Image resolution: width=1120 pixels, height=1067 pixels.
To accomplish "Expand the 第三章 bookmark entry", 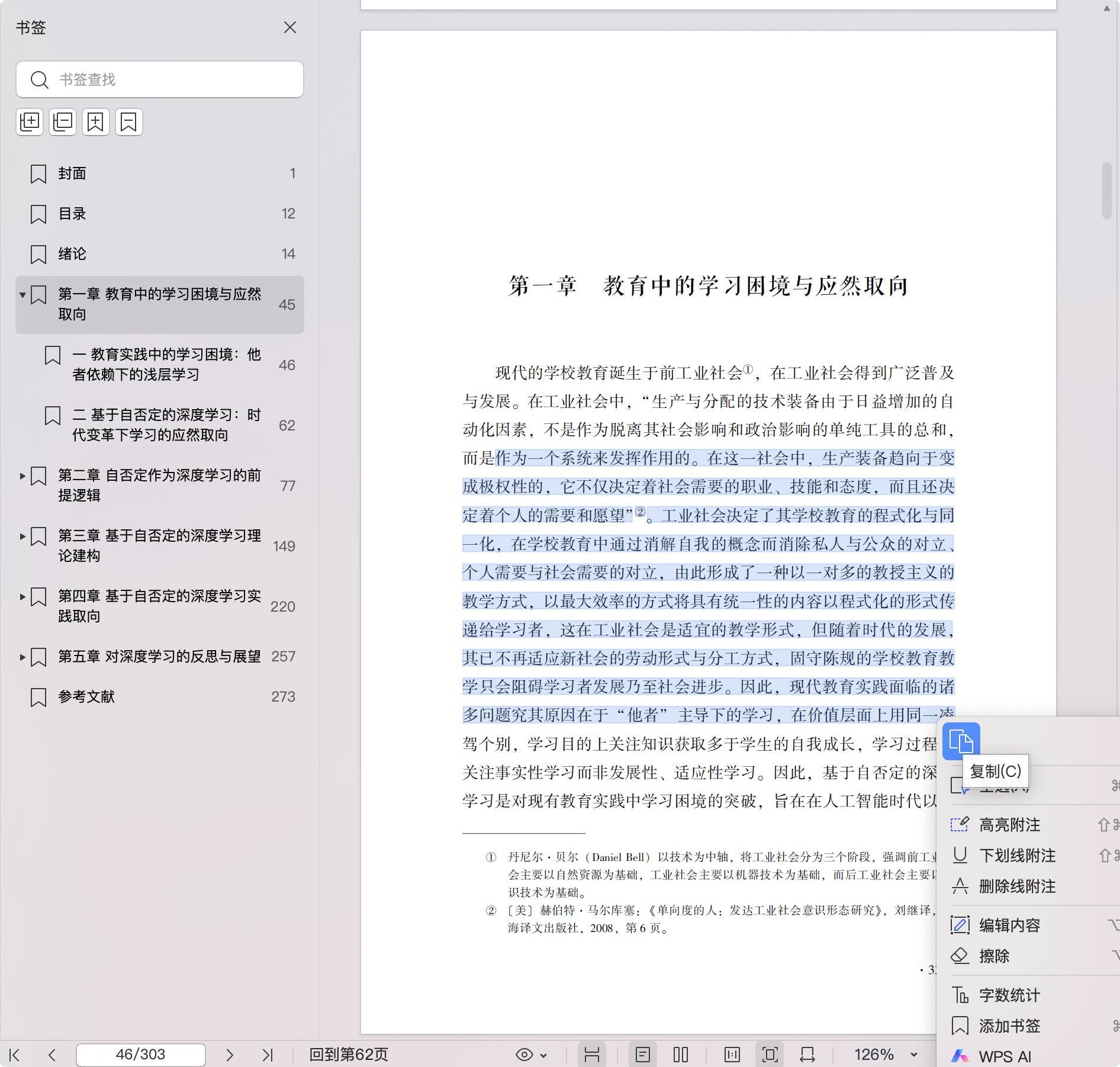I will point(22,536).
